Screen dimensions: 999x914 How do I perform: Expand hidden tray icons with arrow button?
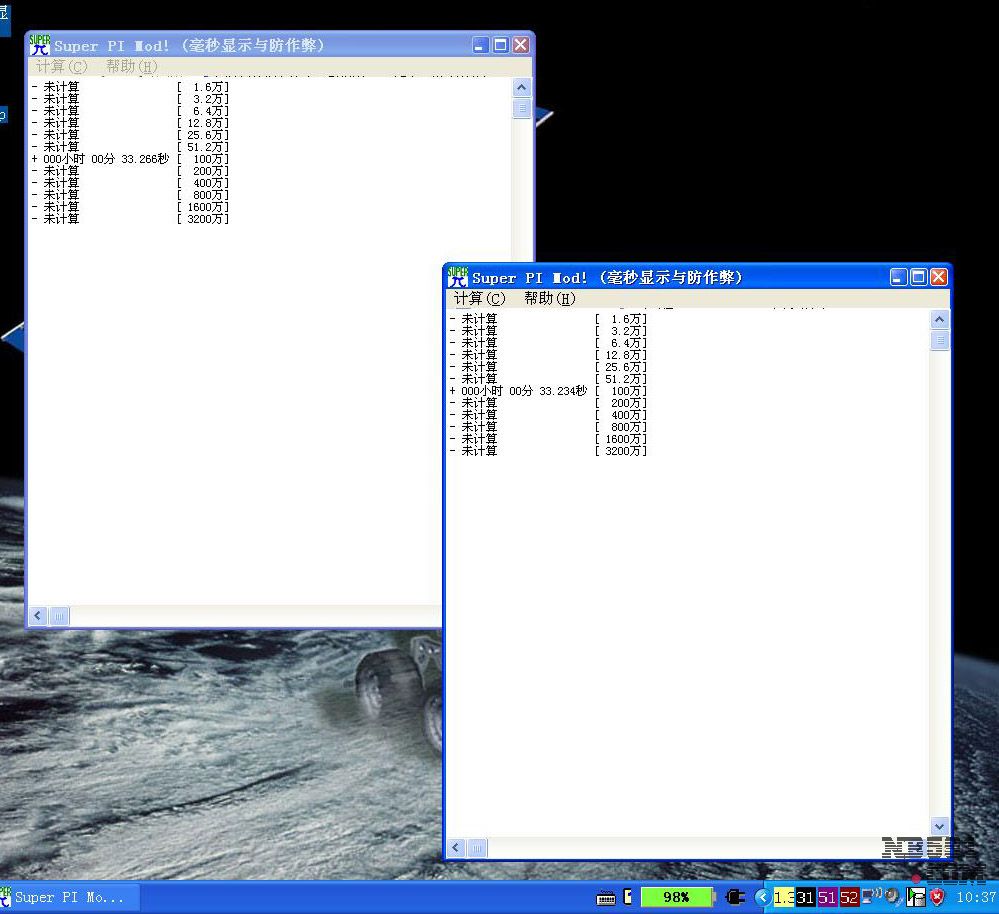(x=762, y=897)
